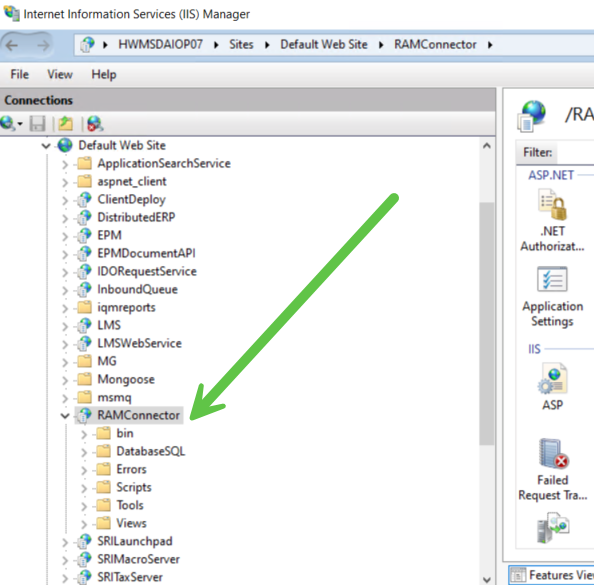The width and height of the screenshot is (594, 585).
Task: Select SRIMacroServer in the tree
Action: point(138,559)
